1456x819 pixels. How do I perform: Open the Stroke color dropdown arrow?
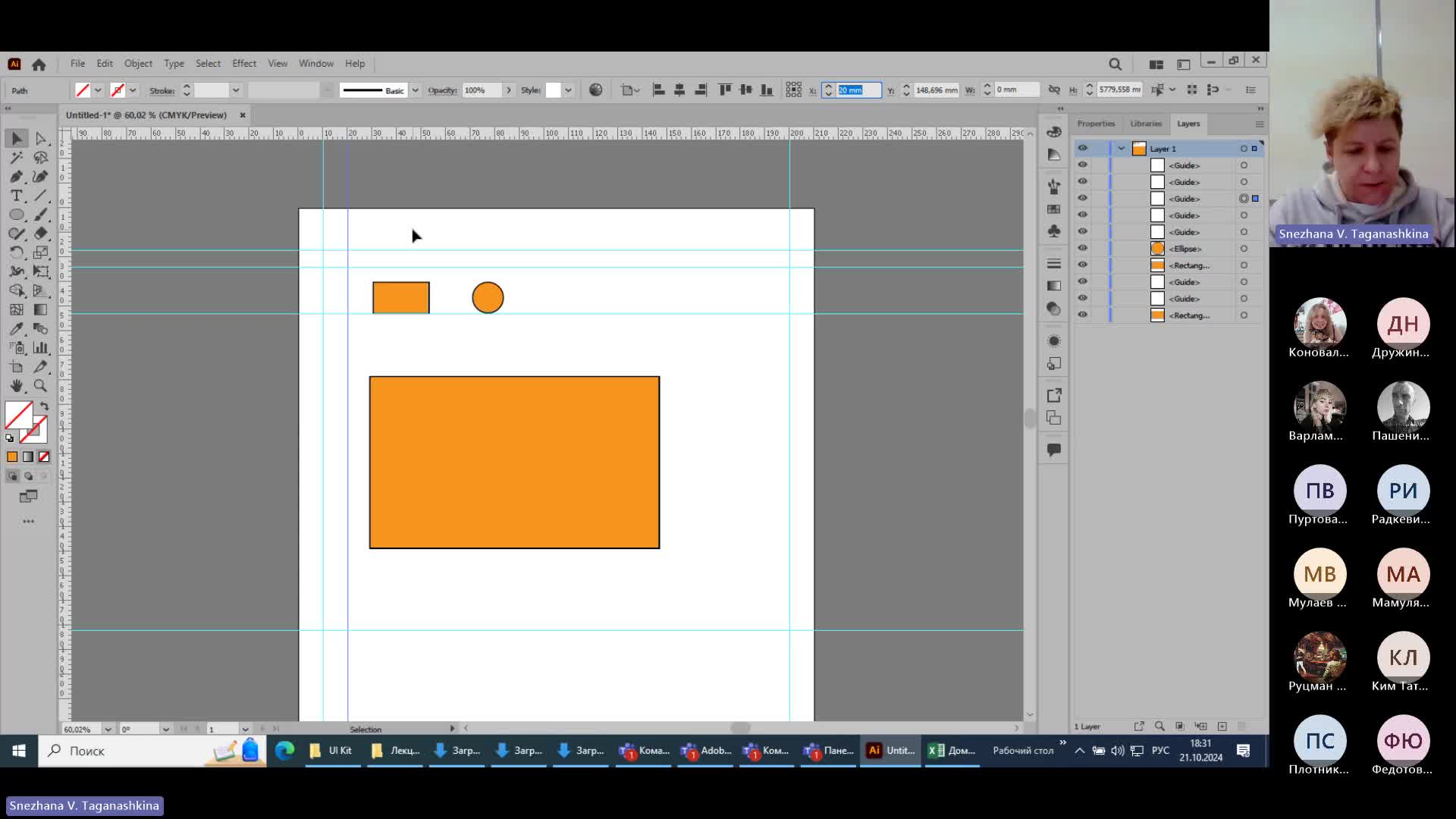(x=133, y=90)
